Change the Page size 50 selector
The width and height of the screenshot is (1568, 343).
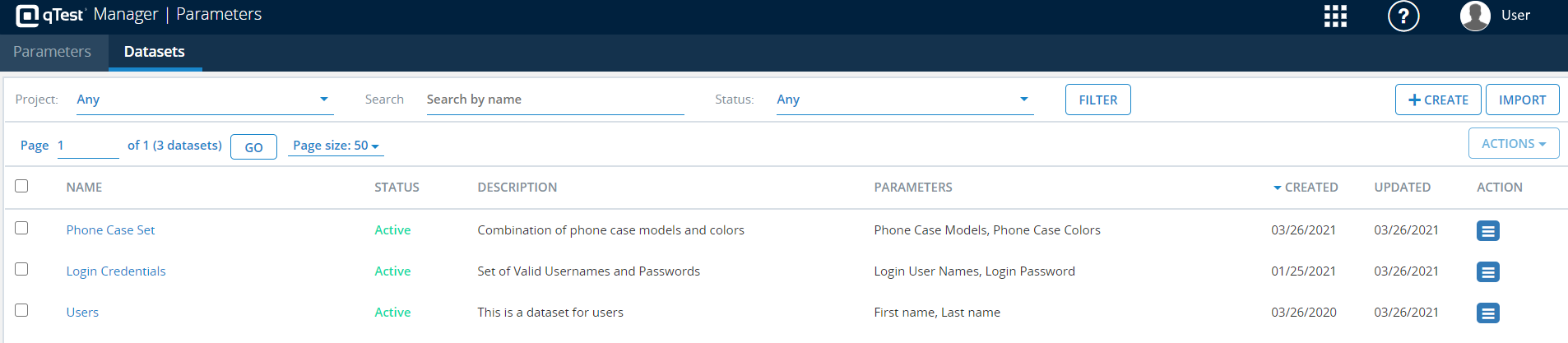pos(336,146)
